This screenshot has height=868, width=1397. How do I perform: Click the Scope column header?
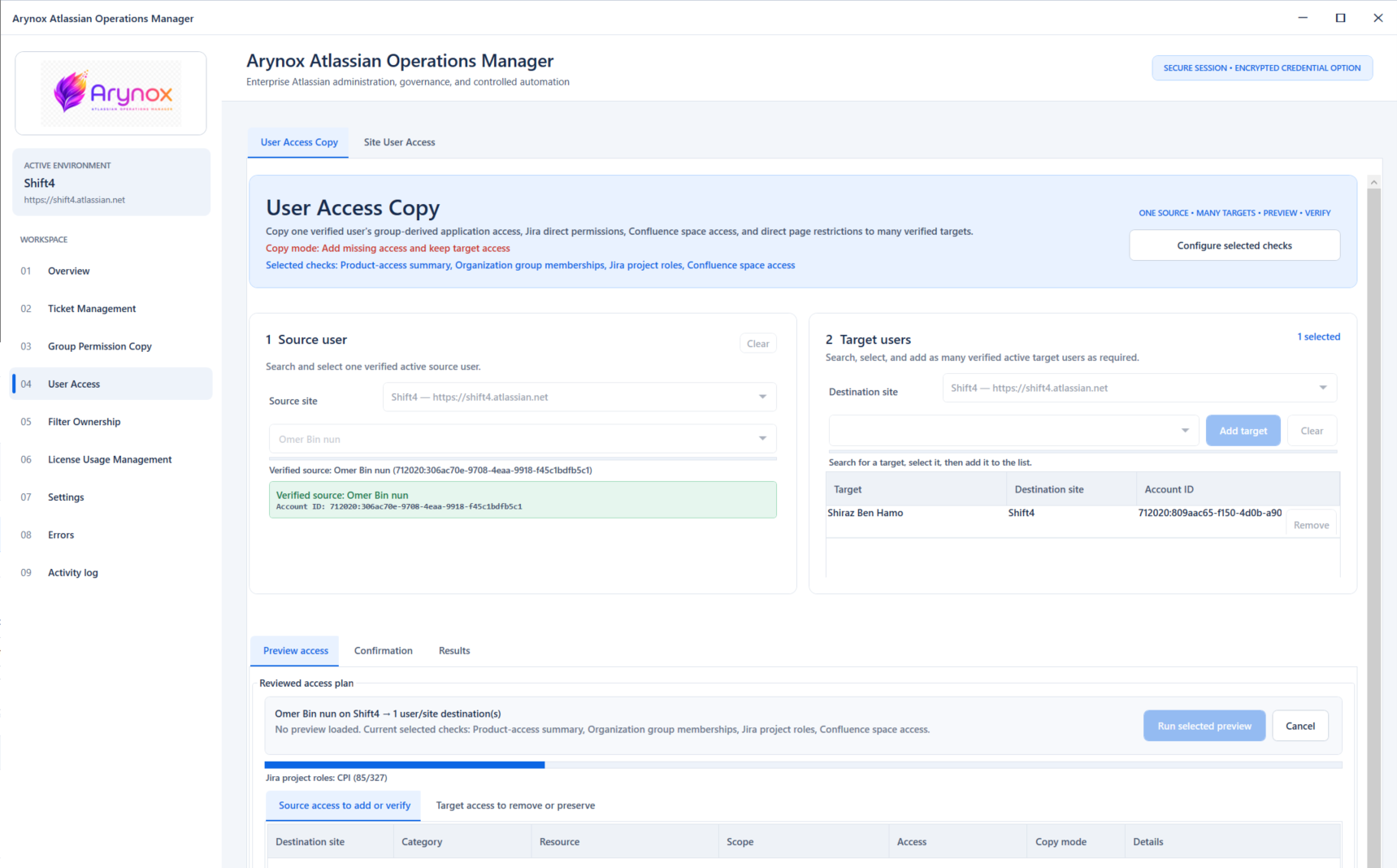[804, 842]
